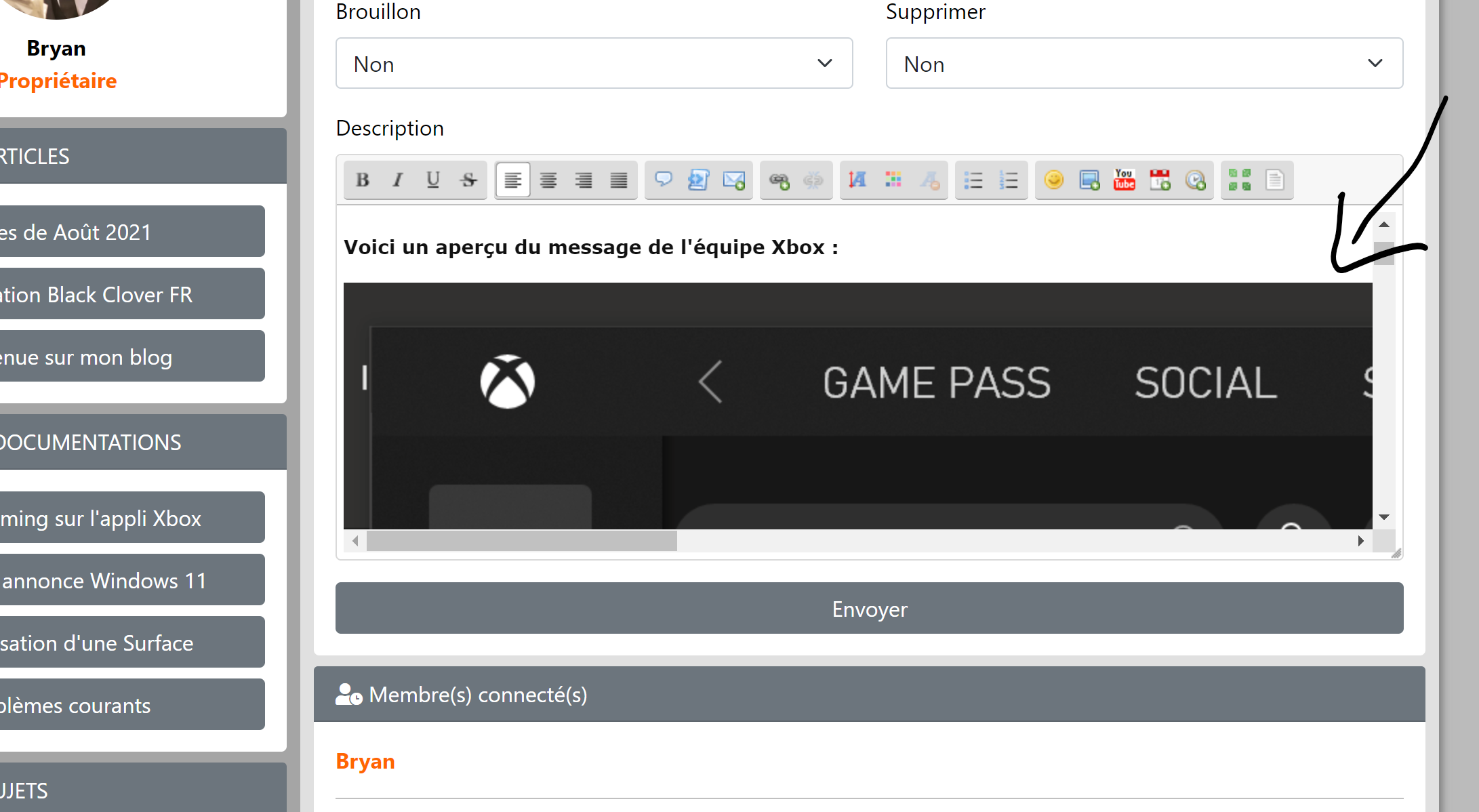Toggle numbered ordered list
Image resolution: width=1479 pixels, height=812 pixels.
tap(1009, 180)
